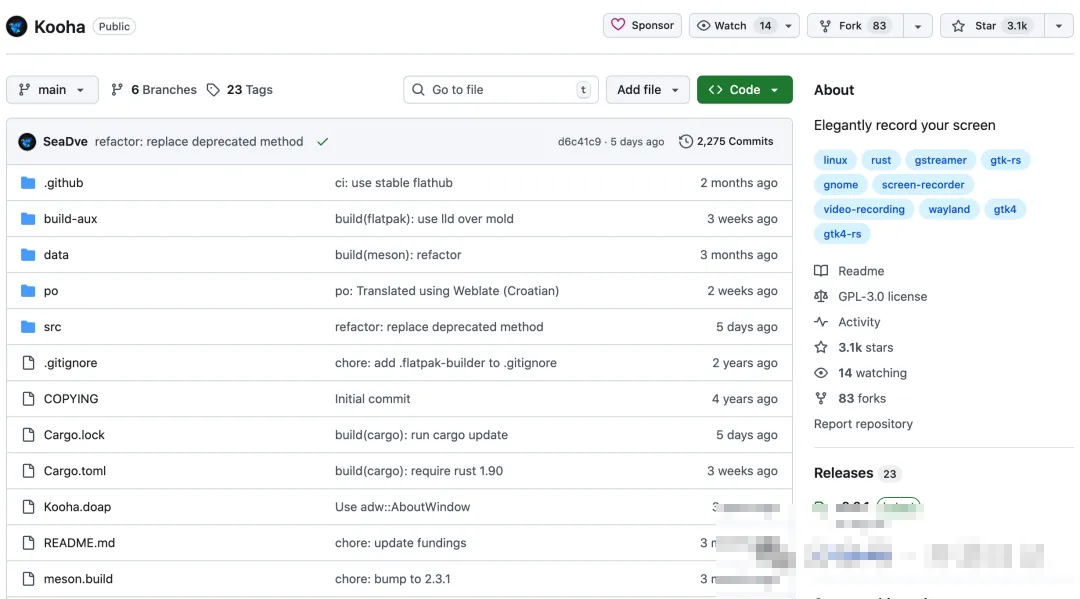Open commit po: Translated using Weblate (Croatian)
Screen dimensions: 1080x599
[446, 291]
